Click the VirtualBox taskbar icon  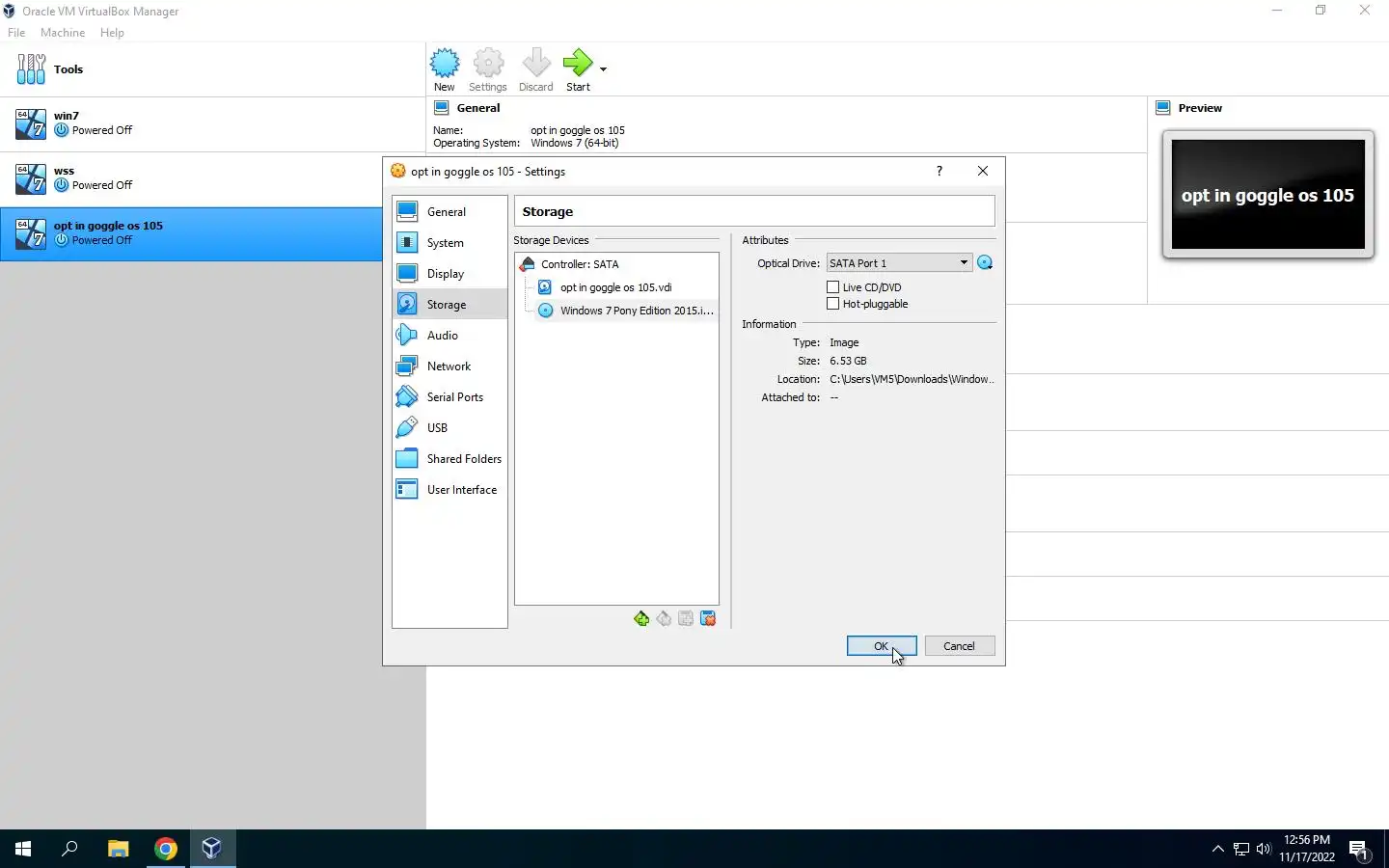(x=212, y=849)
